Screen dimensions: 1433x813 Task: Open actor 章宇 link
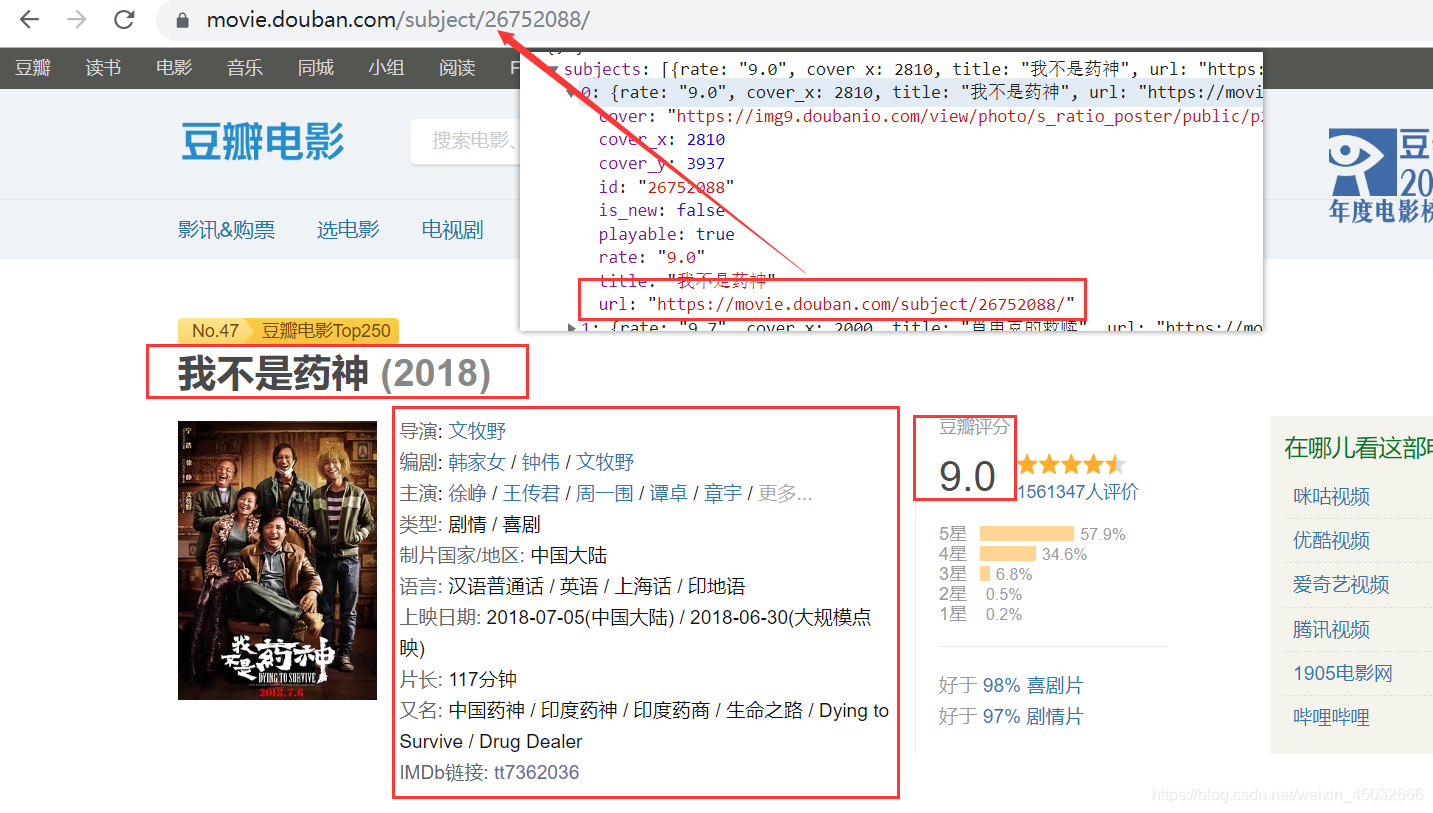click(x=723, y=493)
